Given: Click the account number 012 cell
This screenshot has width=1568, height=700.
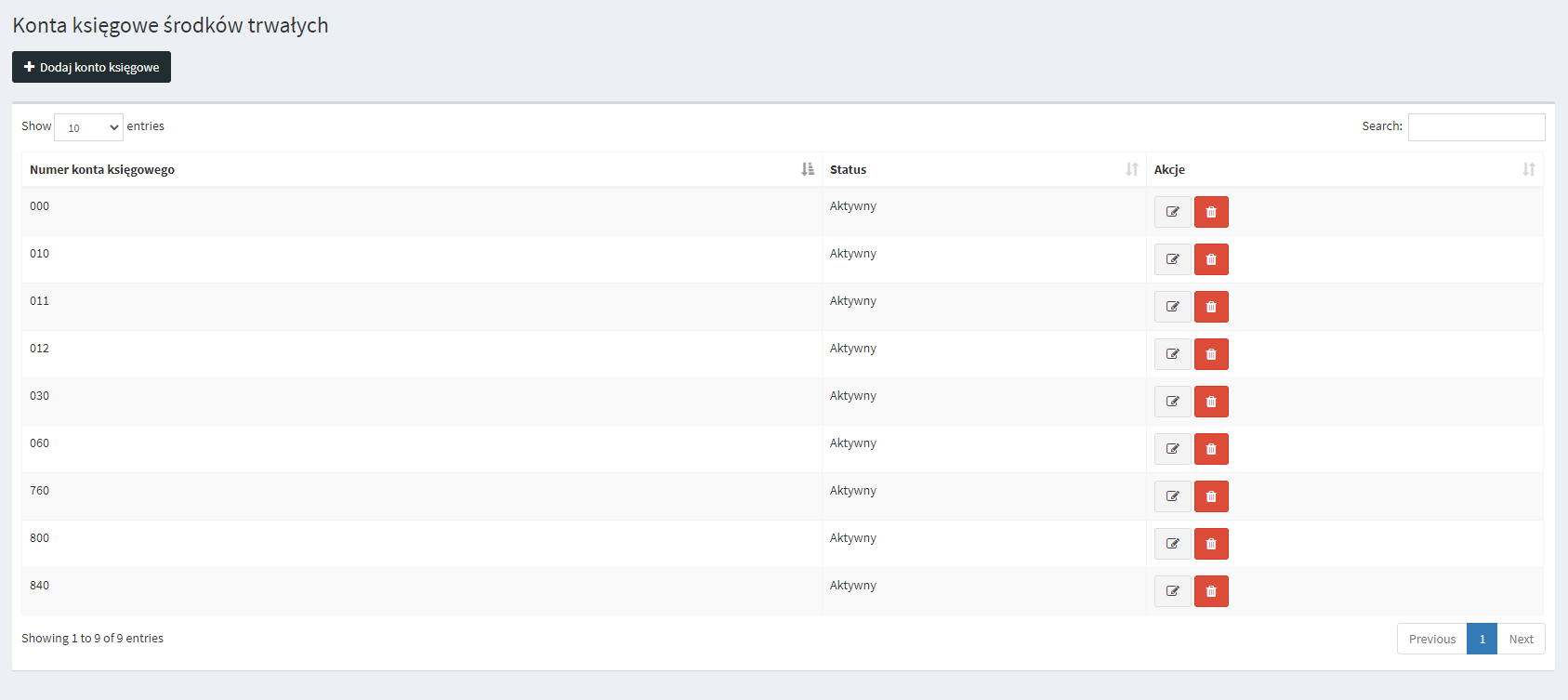Looking at the screenshot, I should click(x=39, y=349).
